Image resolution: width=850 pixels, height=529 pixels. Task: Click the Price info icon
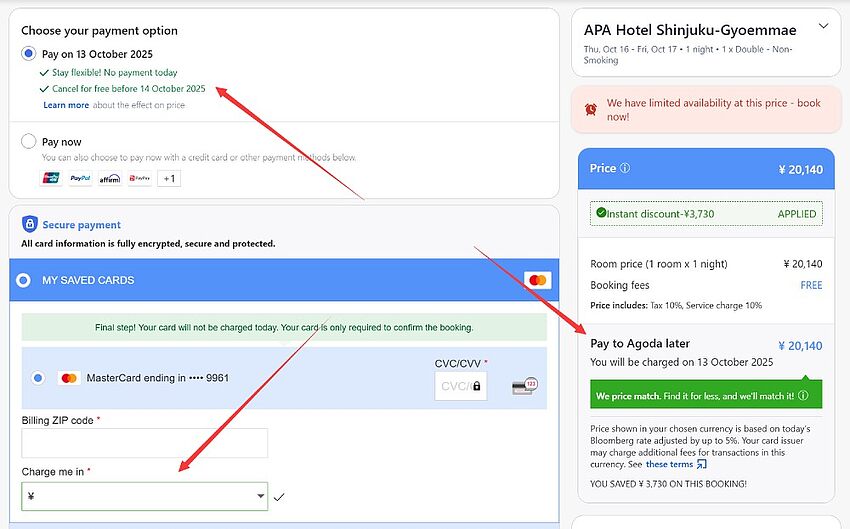[624, 168]
